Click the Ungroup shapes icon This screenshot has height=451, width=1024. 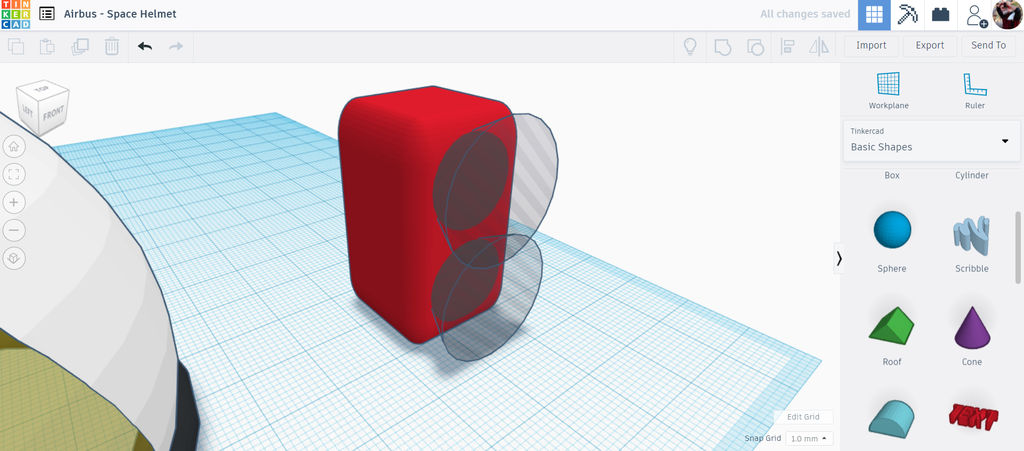coord(755,46)
